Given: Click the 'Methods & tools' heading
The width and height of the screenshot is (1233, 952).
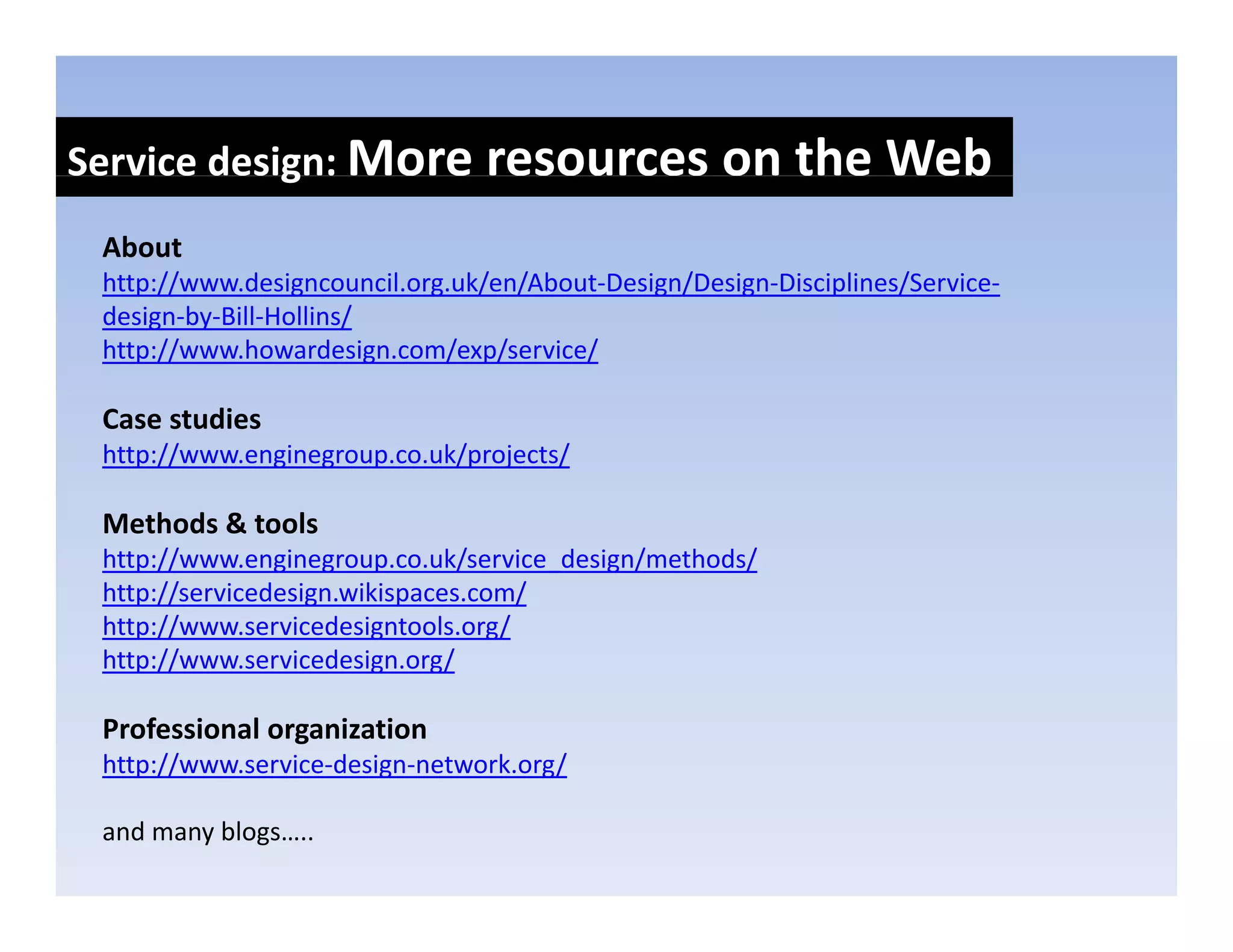Looking at the screenshot, I should (210, 524).
